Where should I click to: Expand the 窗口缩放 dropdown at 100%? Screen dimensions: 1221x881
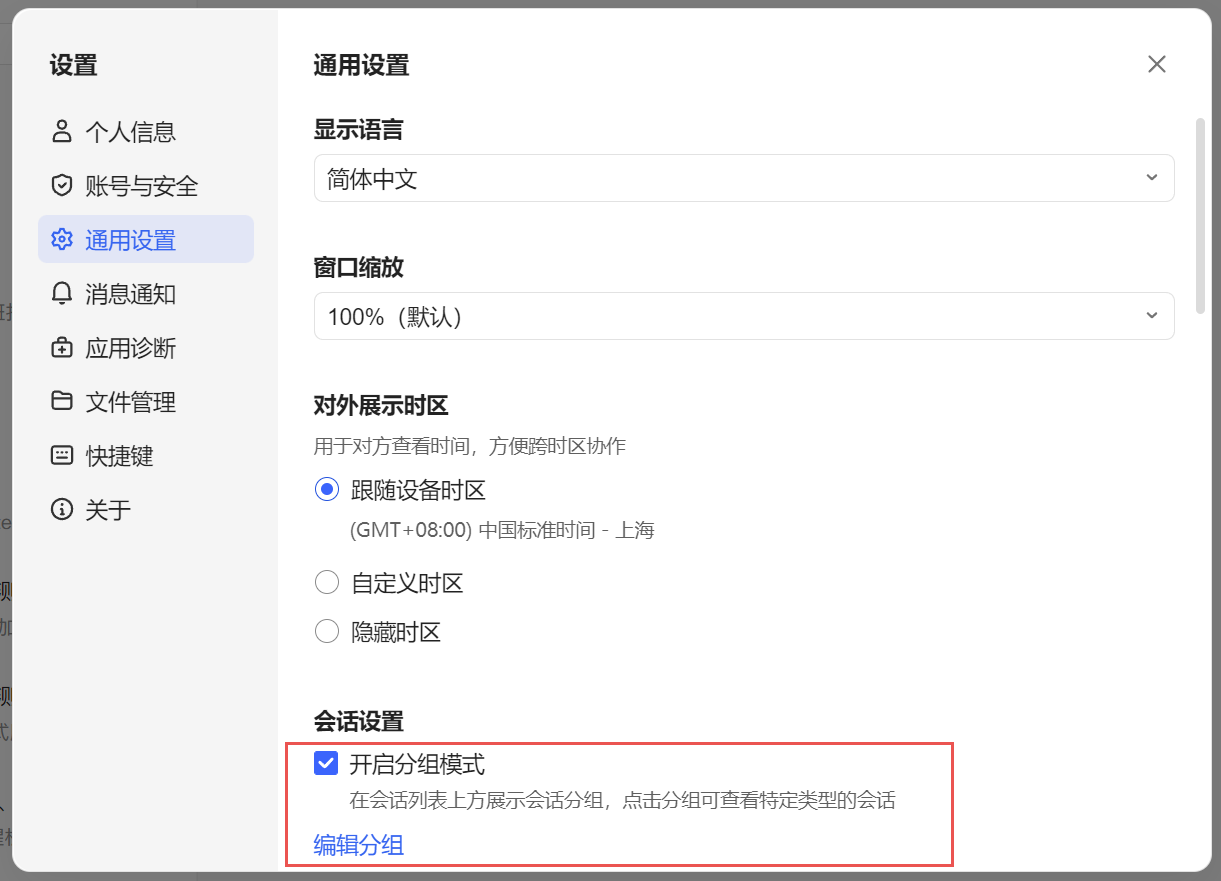tap(743, 316)
